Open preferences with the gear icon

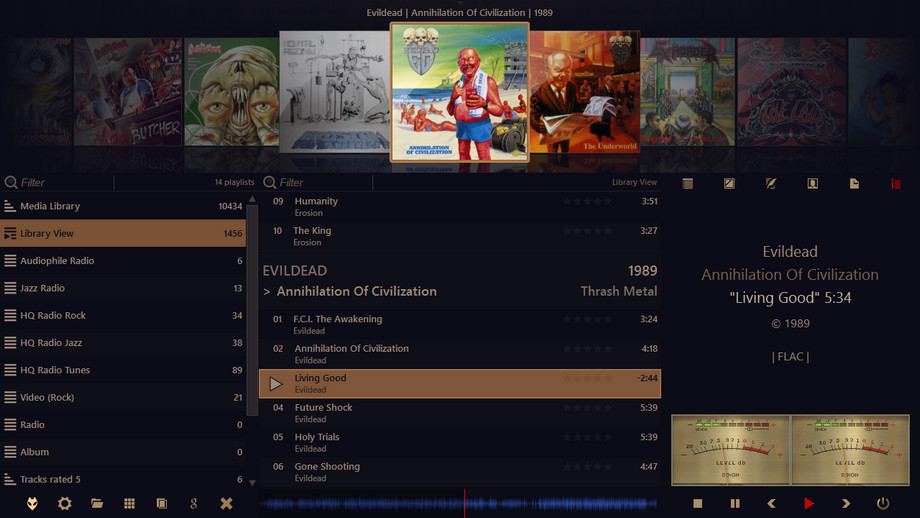(65, 503)
